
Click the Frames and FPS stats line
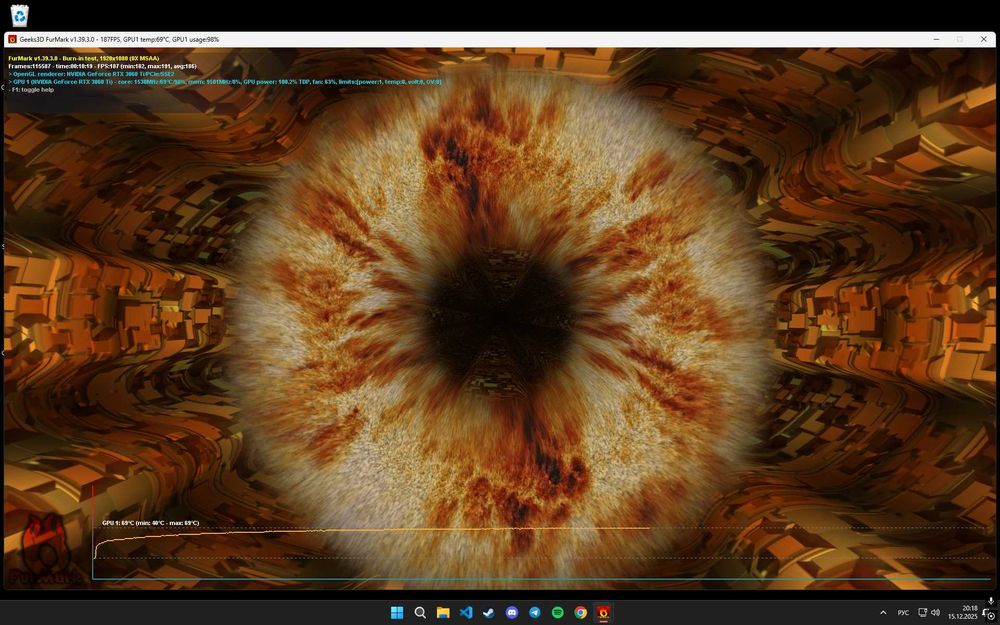102,66
